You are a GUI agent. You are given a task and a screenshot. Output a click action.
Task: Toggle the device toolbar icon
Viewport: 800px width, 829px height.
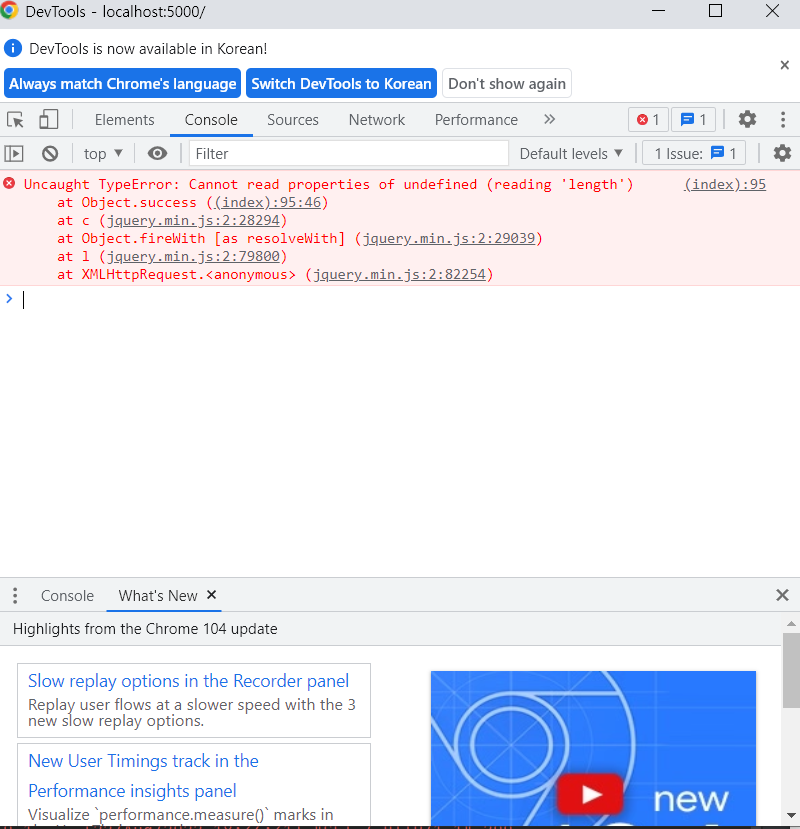pyautogui.click(x=48, y=120)
